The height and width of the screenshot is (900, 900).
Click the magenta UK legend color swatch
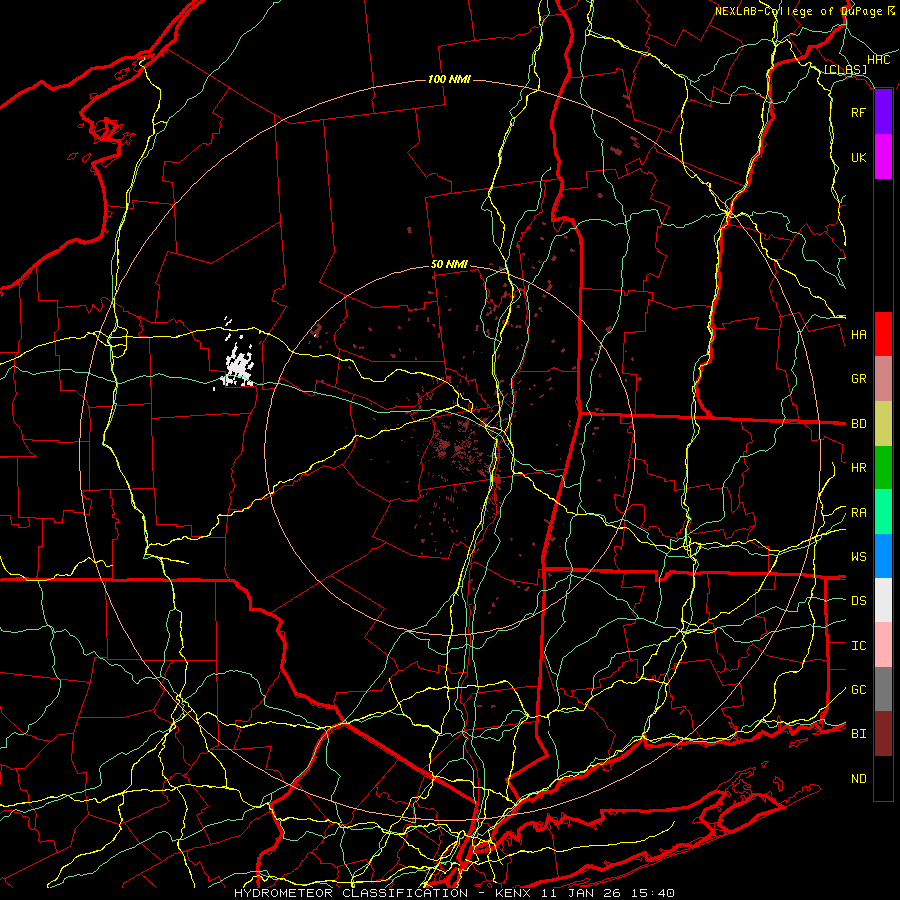point(883,157)
